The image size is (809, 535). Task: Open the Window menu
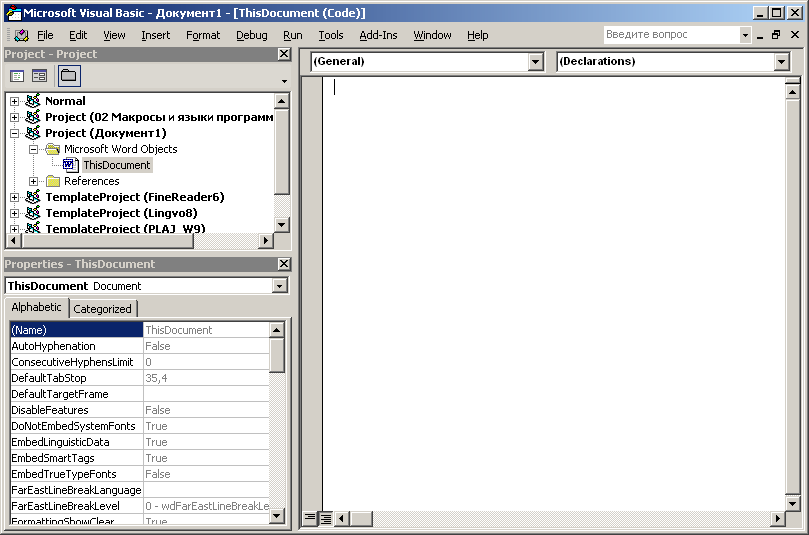[x=432, y=35]
